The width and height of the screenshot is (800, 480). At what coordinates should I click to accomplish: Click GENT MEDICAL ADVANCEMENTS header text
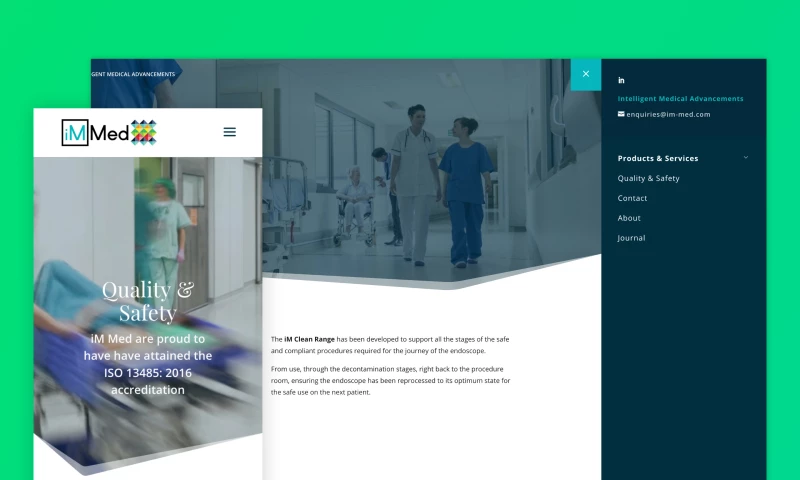(x=133, y=74)
